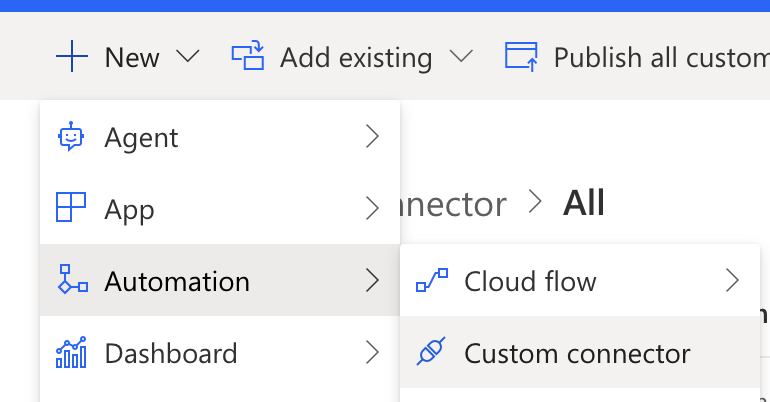Screen dimensions: 770x402
Task: Expand the App submenu chevron
Action: [373, 209]
